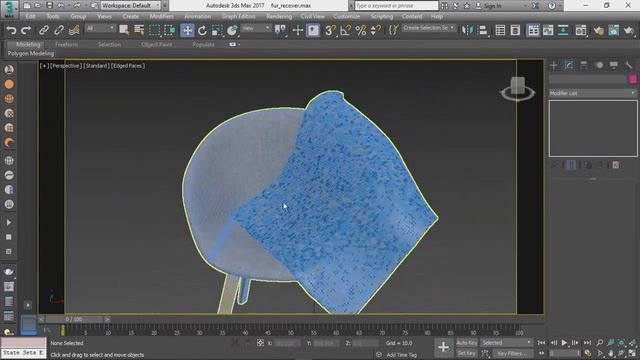Open the Tools menu

53,17
